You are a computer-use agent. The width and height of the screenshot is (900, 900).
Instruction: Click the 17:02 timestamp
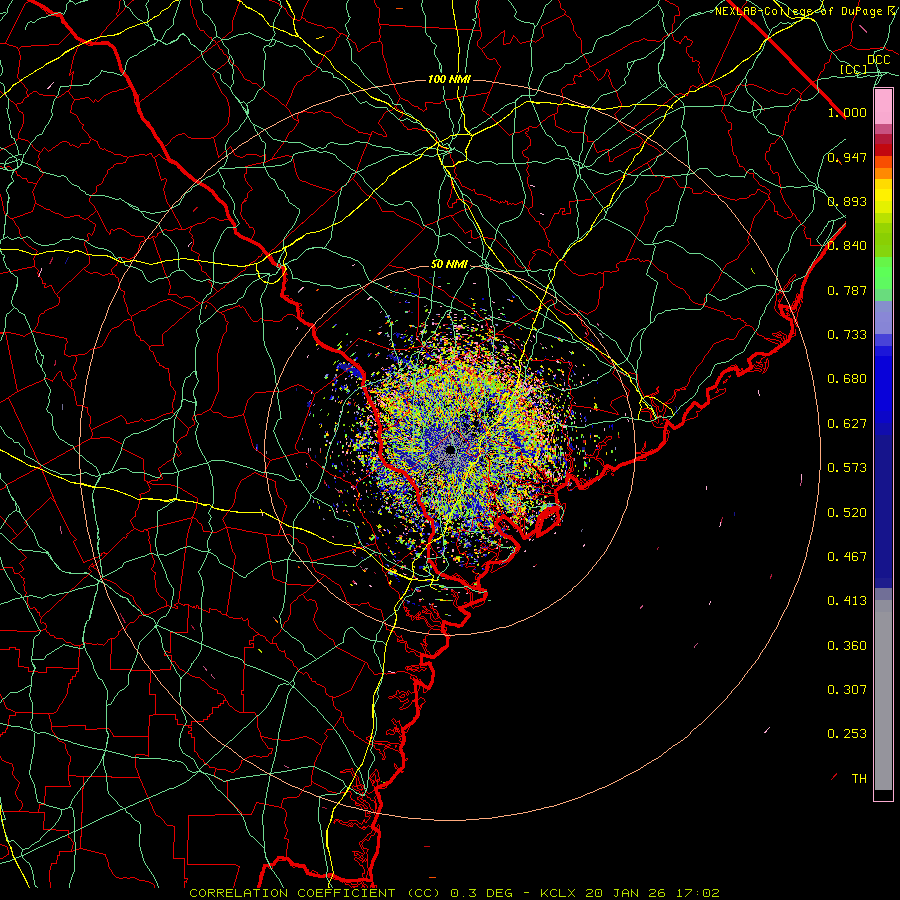pos(697,893)
